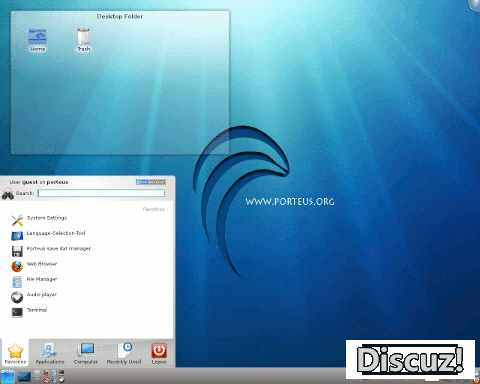Open the file manager panel quick-launch icon
The image size is (480, 384).
[x=54, y=372]
